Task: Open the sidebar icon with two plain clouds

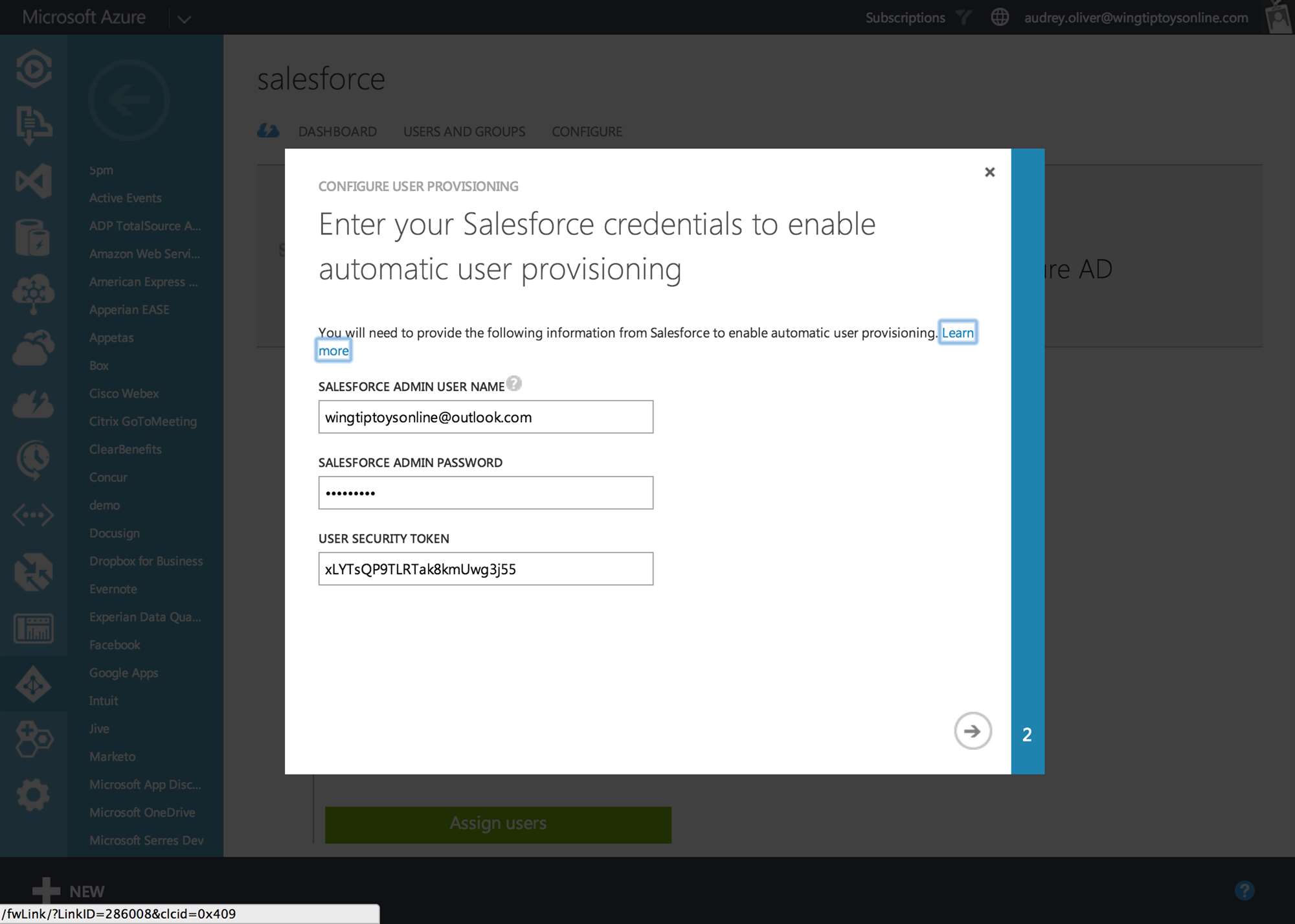Action: [x=34, y=348]
